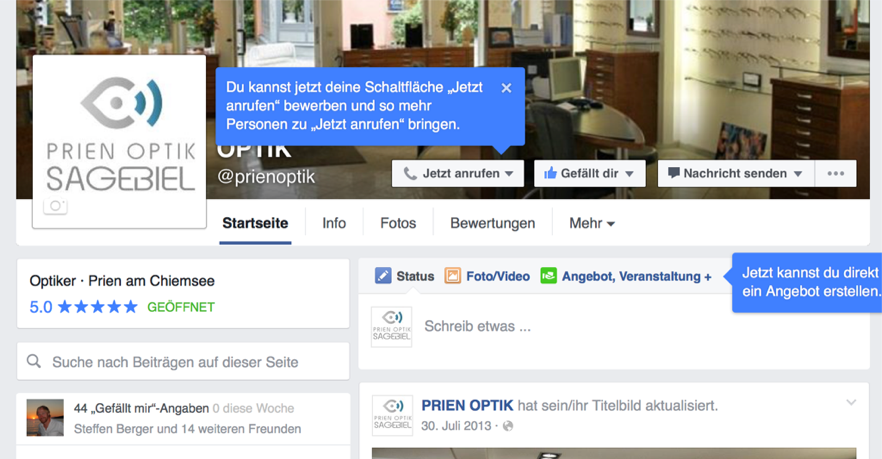The width and height of the screenshot is (882, 459).
Task: Click the green Angebot, Veranstaltung icon
Action: coord(548,276)
